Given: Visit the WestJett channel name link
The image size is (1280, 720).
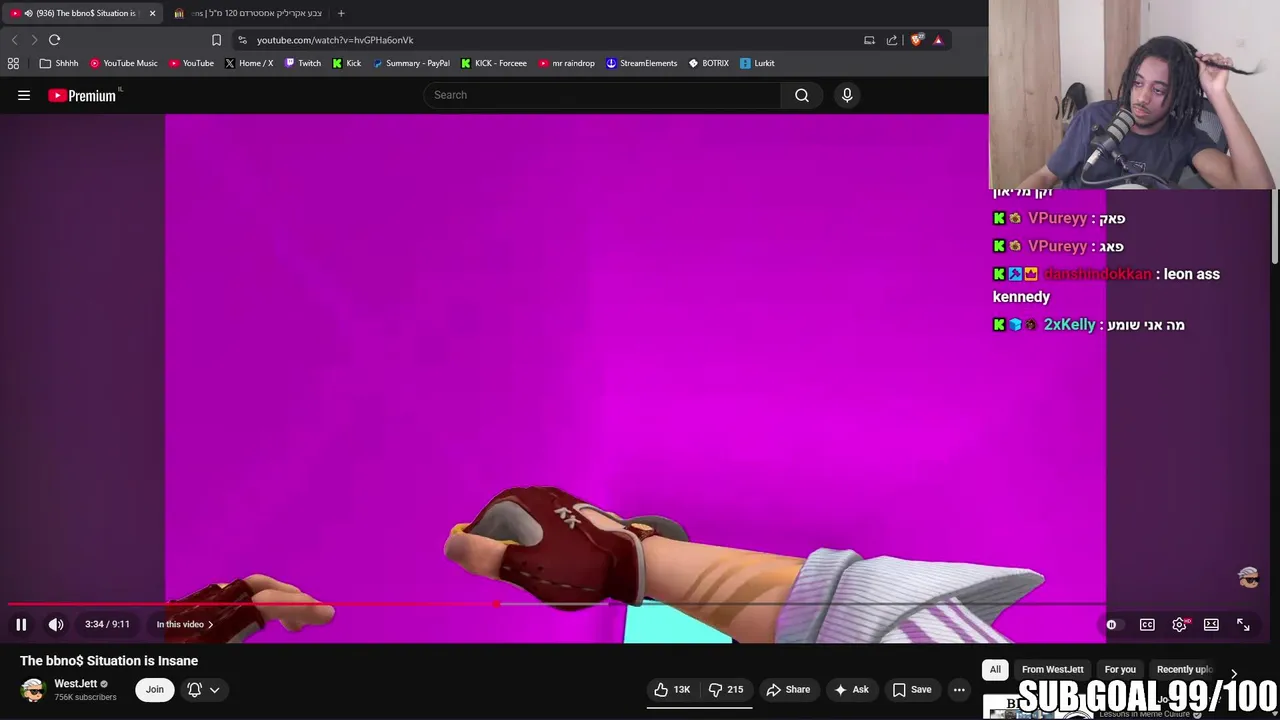Looking at the screenshot, I should (x=76, y=684).
